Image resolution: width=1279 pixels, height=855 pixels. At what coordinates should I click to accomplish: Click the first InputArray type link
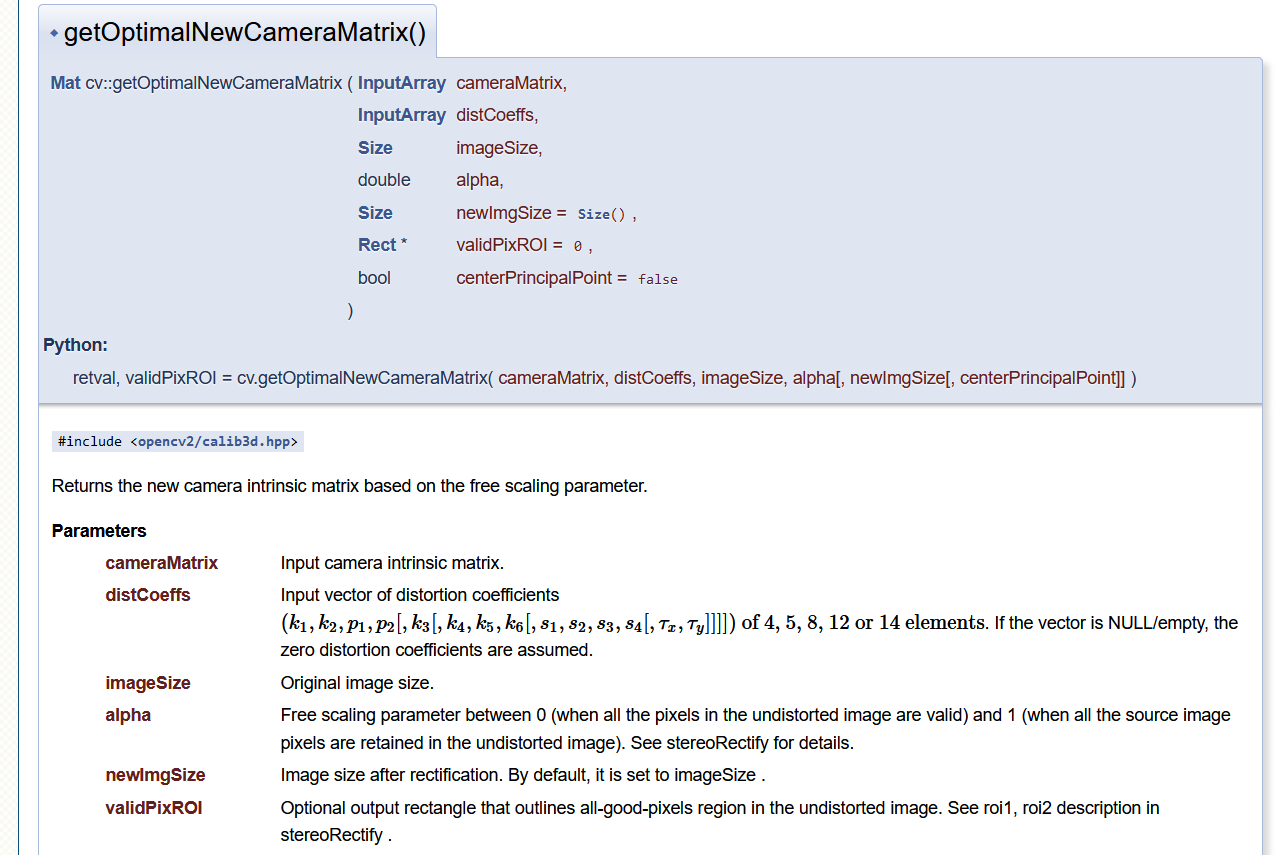[401, 83]
